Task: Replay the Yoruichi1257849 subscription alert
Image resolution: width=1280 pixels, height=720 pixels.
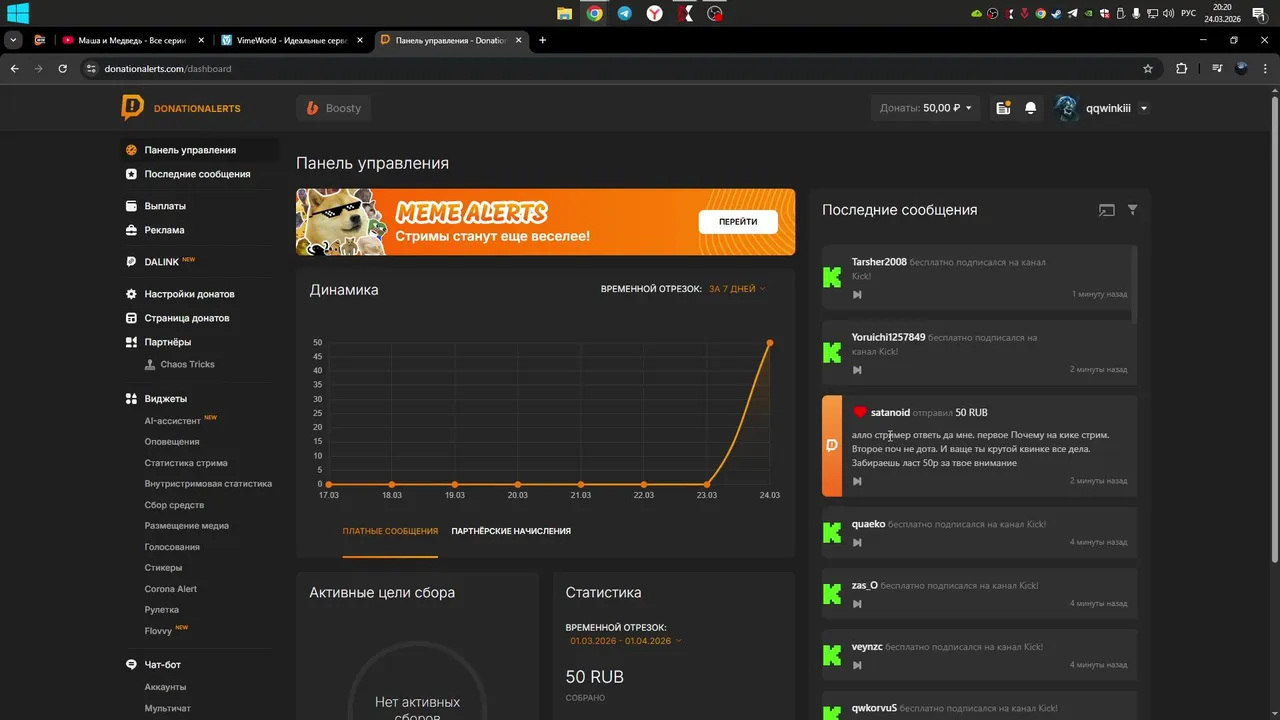Action: click(857, 370)
